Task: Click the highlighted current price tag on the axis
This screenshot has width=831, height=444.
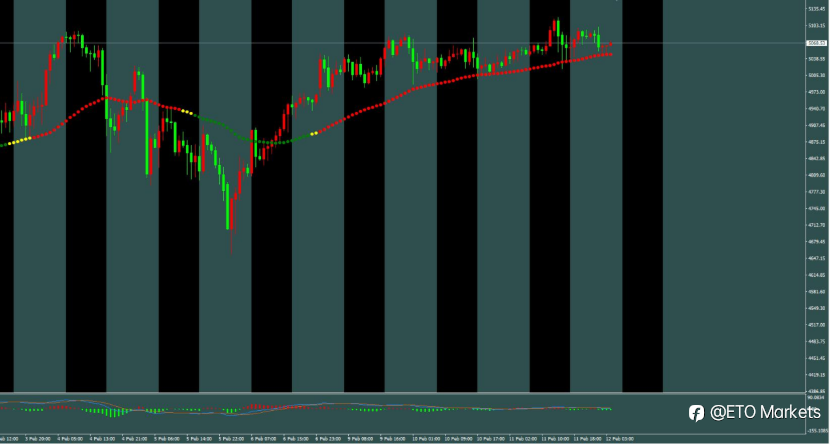Action: [817, 43]
